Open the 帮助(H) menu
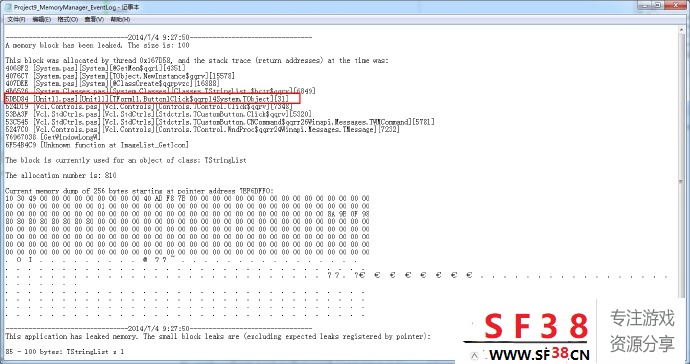This screenshot has width=690, height=364. click(x=120, y=19)
